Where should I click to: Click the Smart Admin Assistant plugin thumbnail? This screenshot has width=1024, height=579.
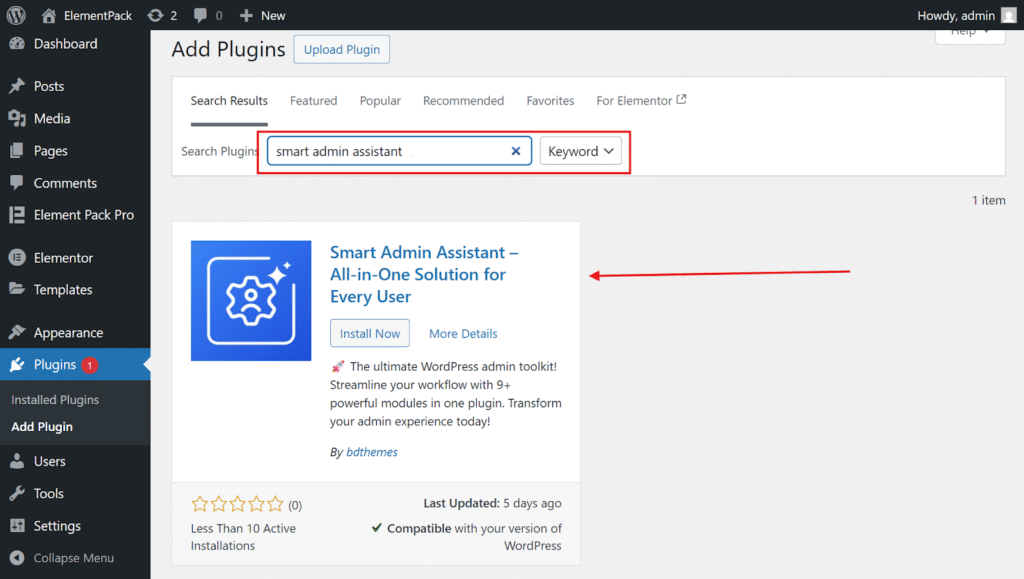251,301
